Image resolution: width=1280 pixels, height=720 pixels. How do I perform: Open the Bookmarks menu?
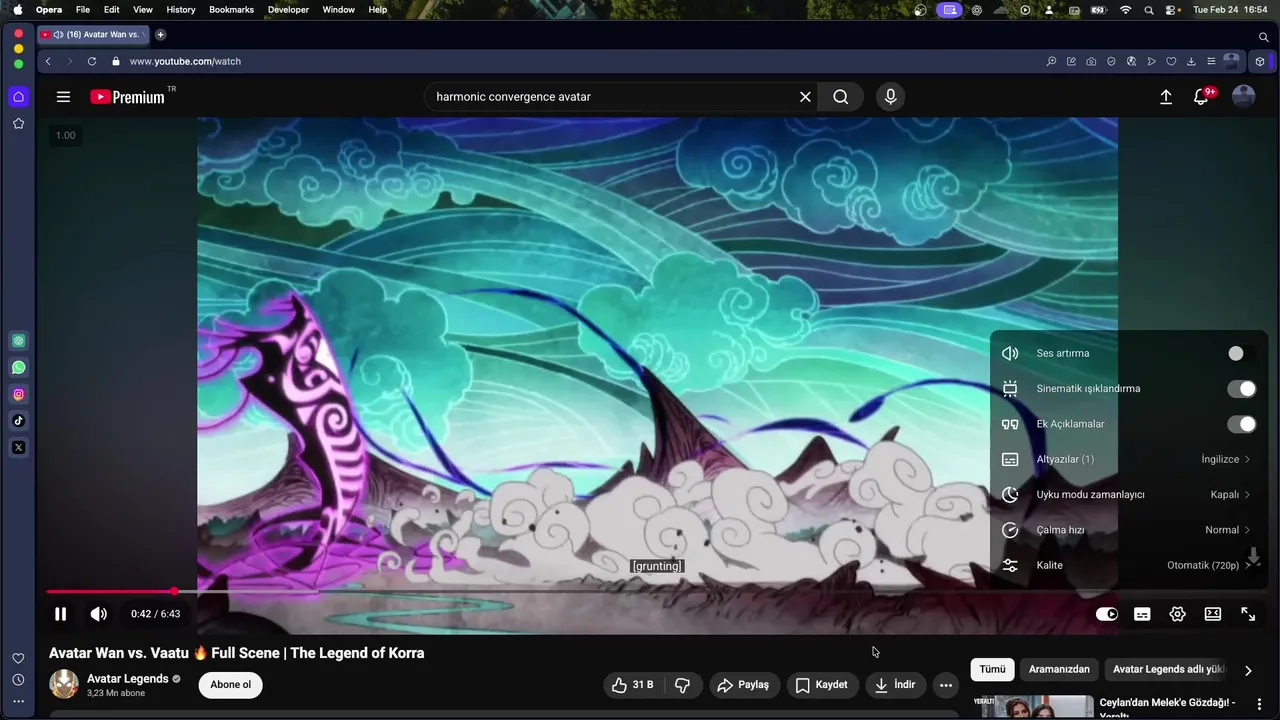click(231, 10)
